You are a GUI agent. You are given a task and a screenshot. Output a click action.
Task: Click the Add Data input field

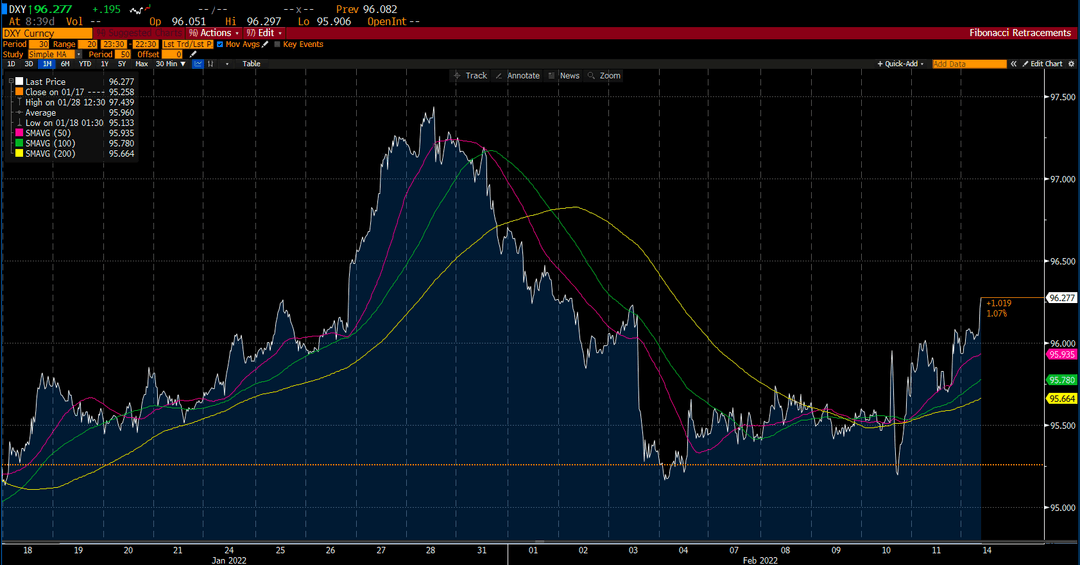point(969,64)
